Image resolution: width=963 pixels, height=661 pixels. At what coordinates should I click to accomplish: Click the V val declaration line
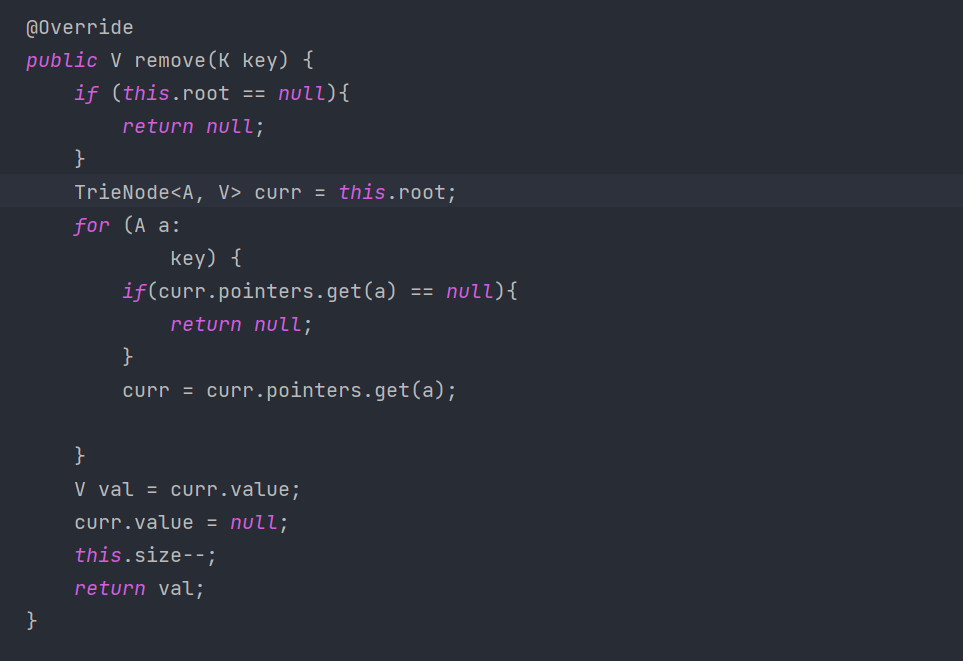click(187, 490)
